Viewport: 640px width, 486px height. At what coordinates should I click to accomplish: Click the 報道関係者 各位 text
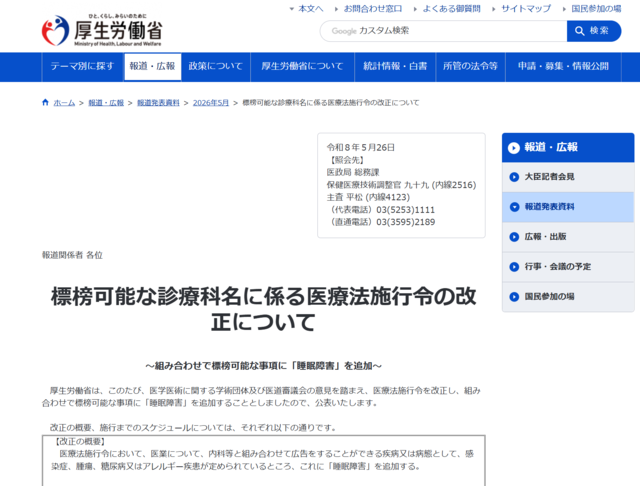pyautogui.click(x=72, y=255)
